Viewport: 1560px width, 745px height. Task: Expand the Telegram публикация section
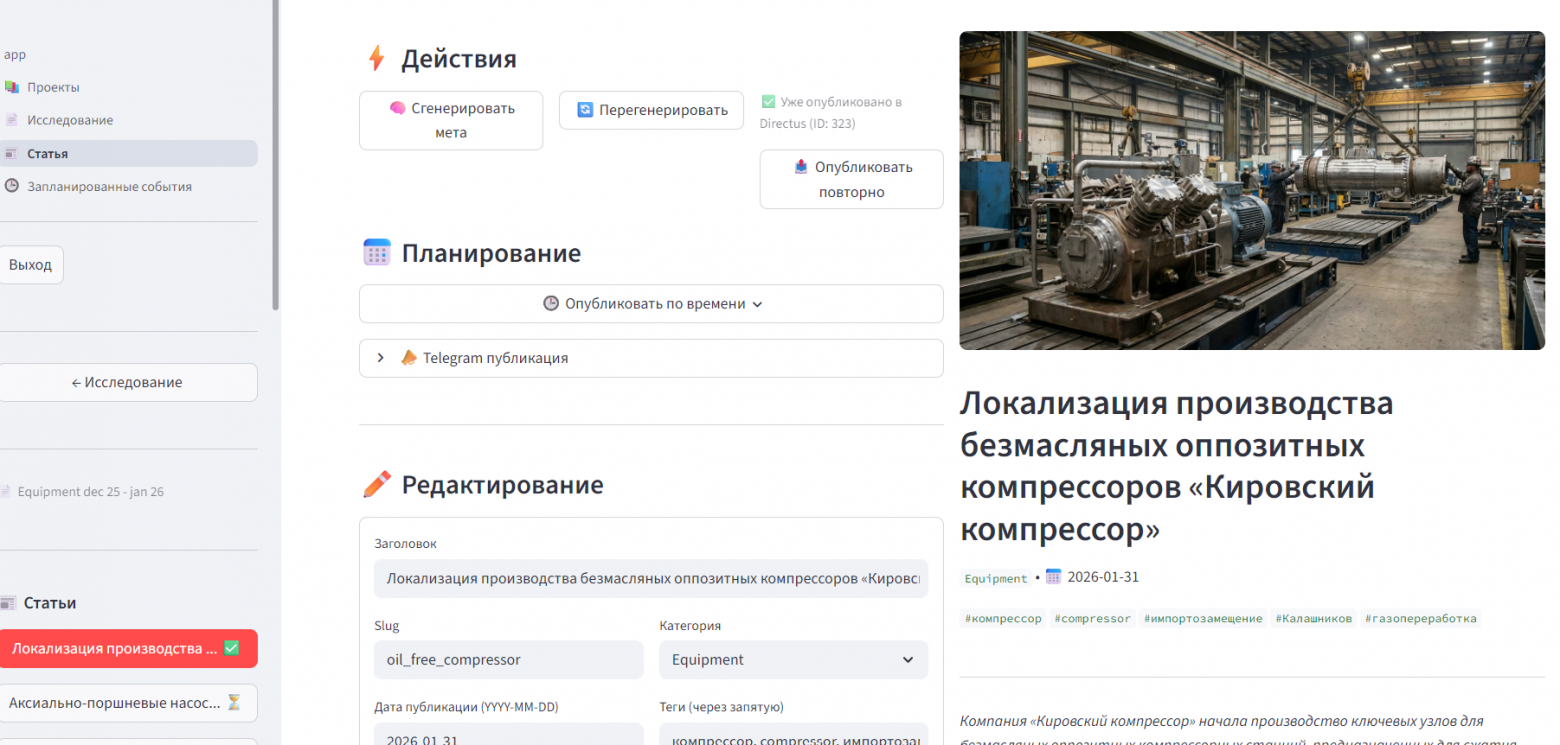[x=380, y=357]
